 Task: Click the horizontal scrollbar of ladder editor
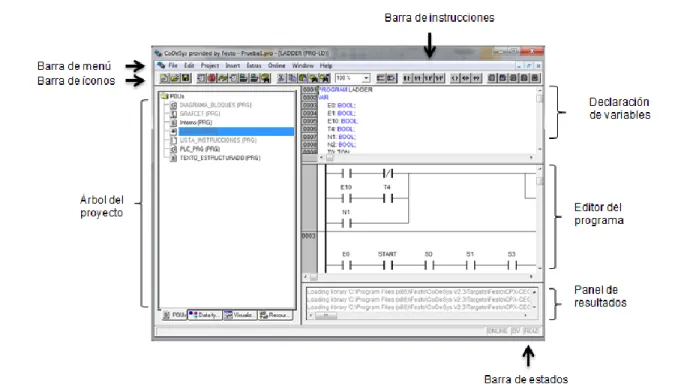(x=421, y=277)
